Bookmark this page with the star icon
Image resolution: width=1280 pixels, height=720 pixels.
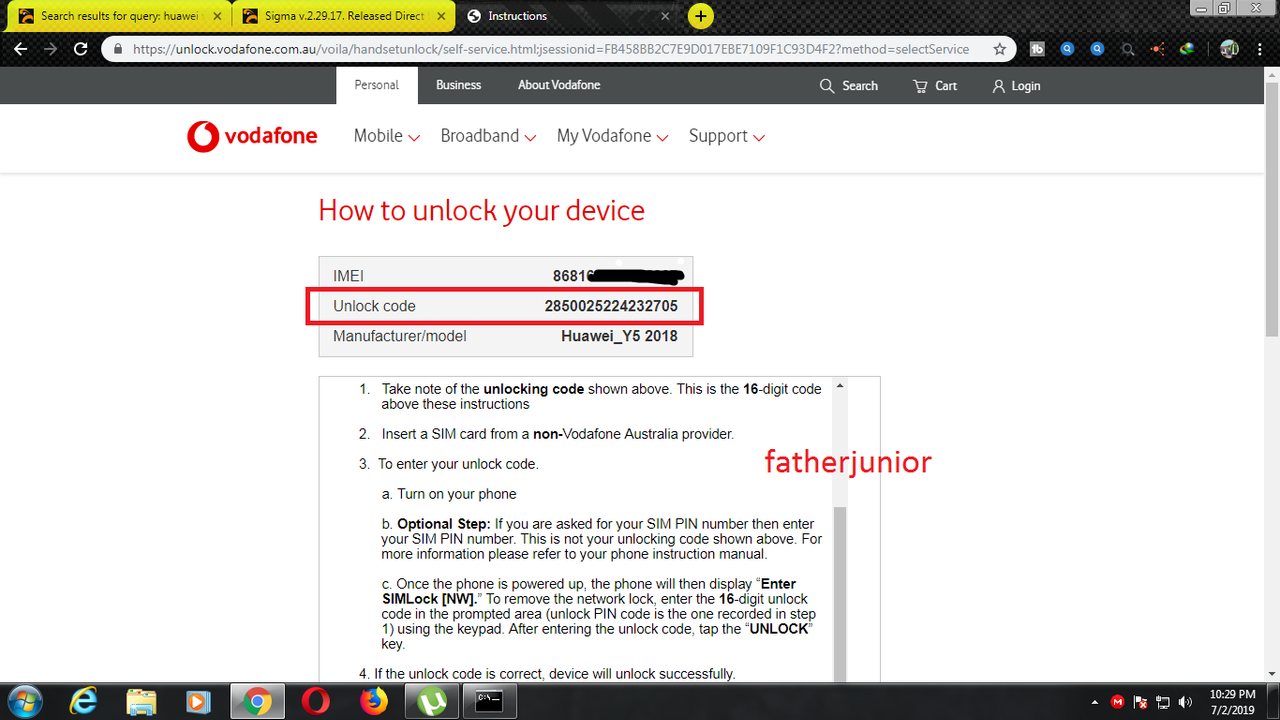point(999,48)
